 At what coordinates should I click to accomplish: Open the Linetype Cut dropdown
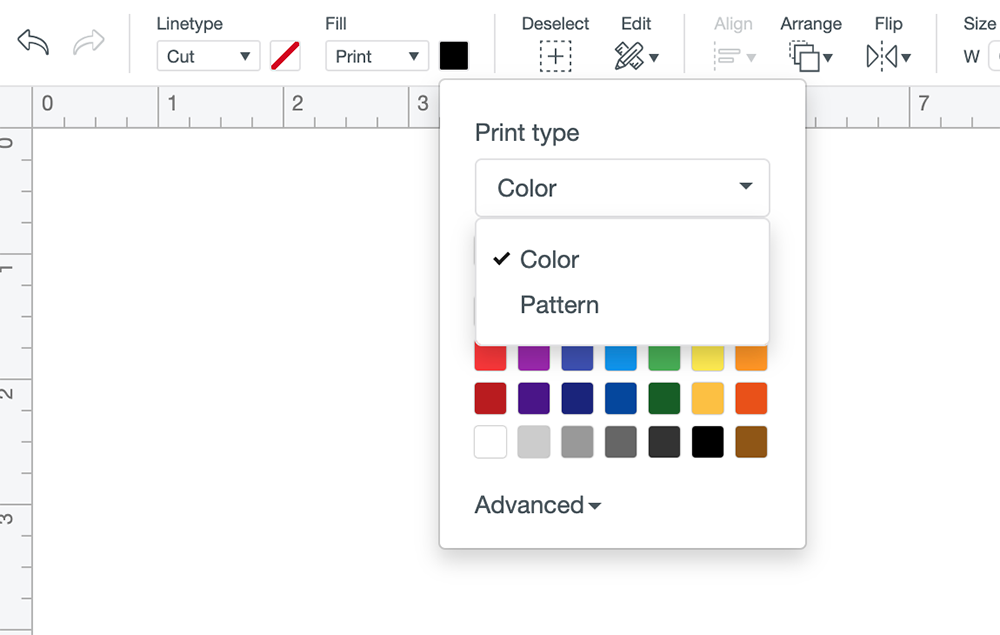(x=209, y=56)
